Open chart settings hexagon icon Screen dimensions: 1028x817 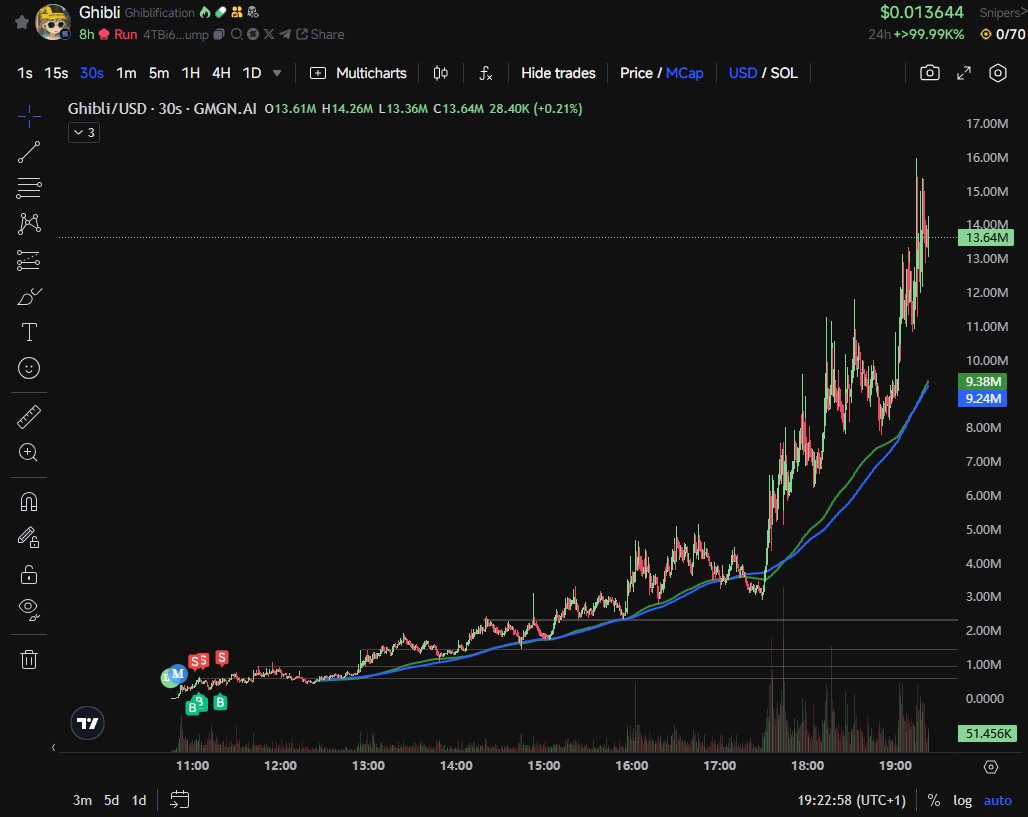[997, 73]
